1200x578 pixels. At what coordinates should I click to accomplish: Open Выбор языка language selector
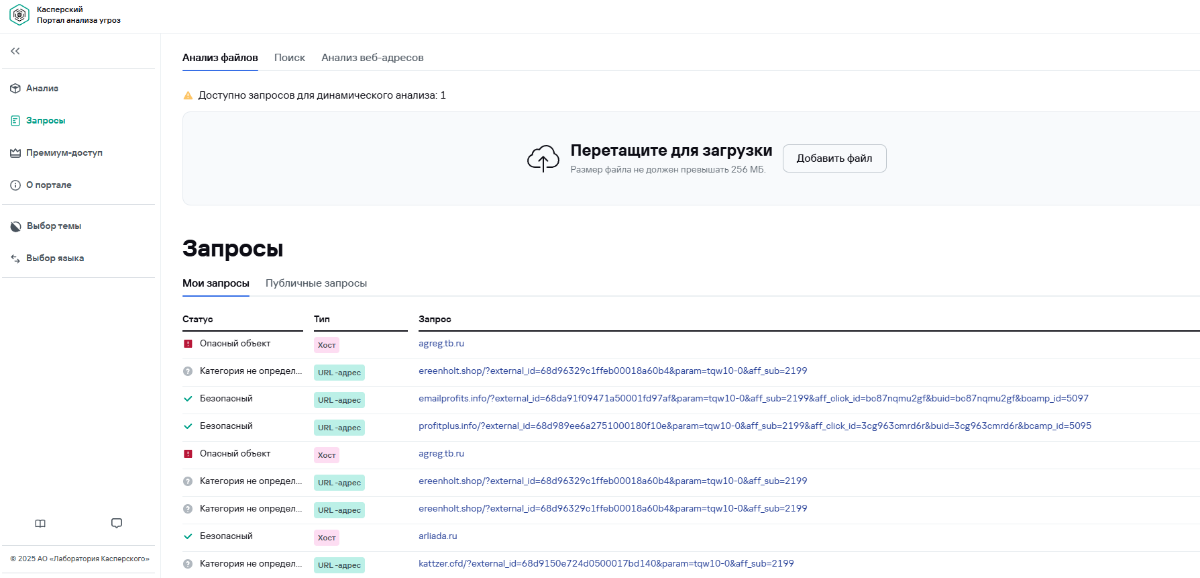point(55,258)
